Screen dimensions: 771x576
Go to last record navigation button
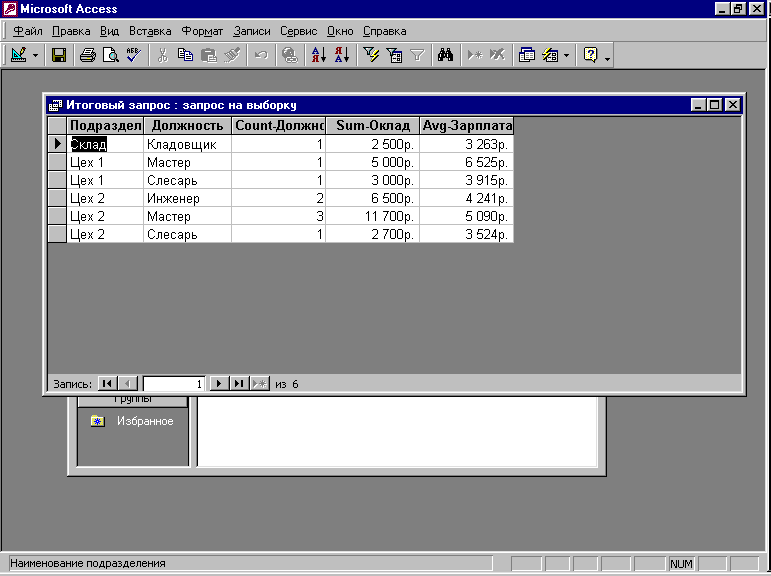point(239,384)
